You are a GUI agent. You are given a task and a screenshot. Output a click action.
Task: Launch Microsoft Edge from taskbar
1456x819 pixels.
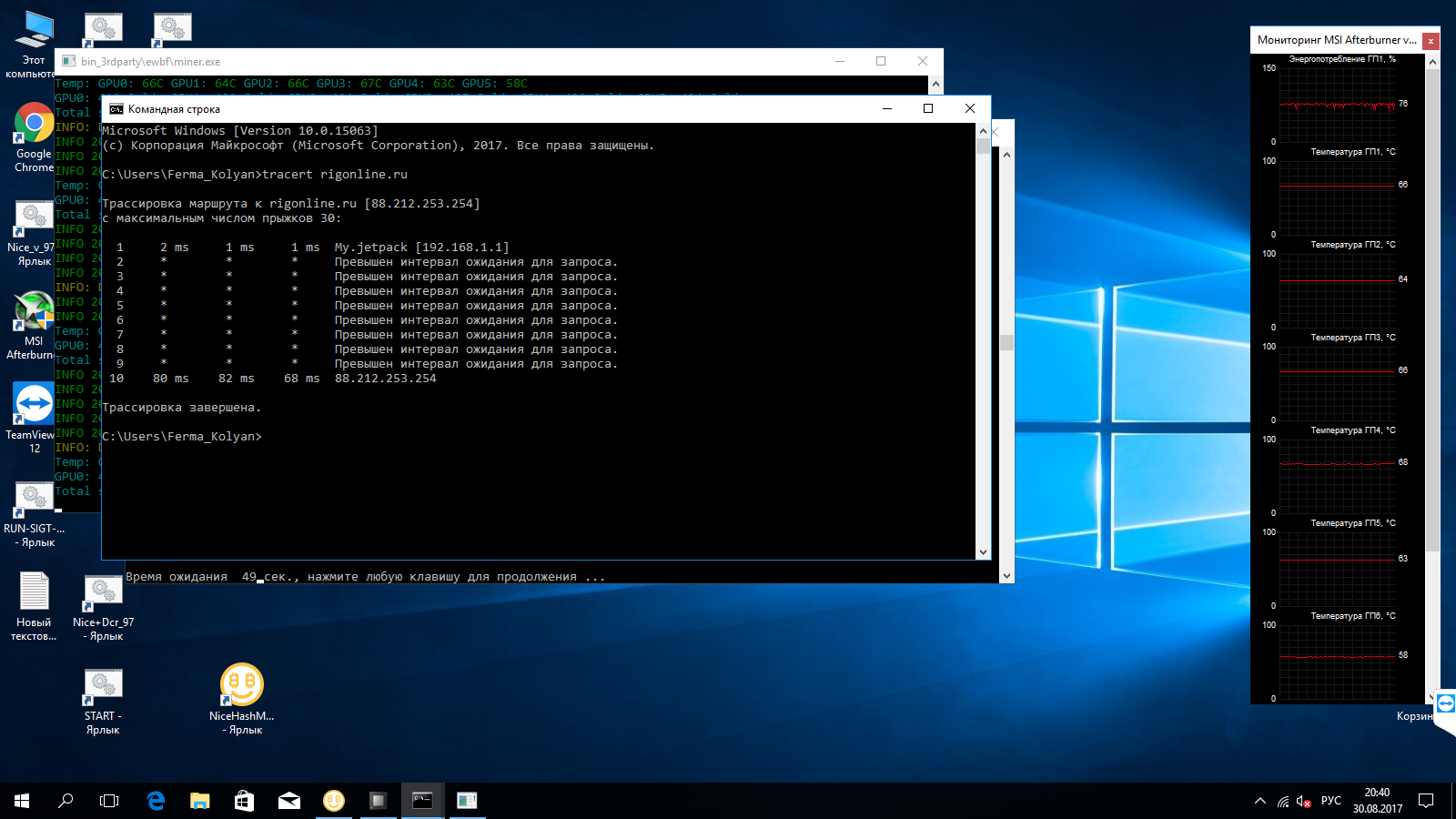click(156, 801)
